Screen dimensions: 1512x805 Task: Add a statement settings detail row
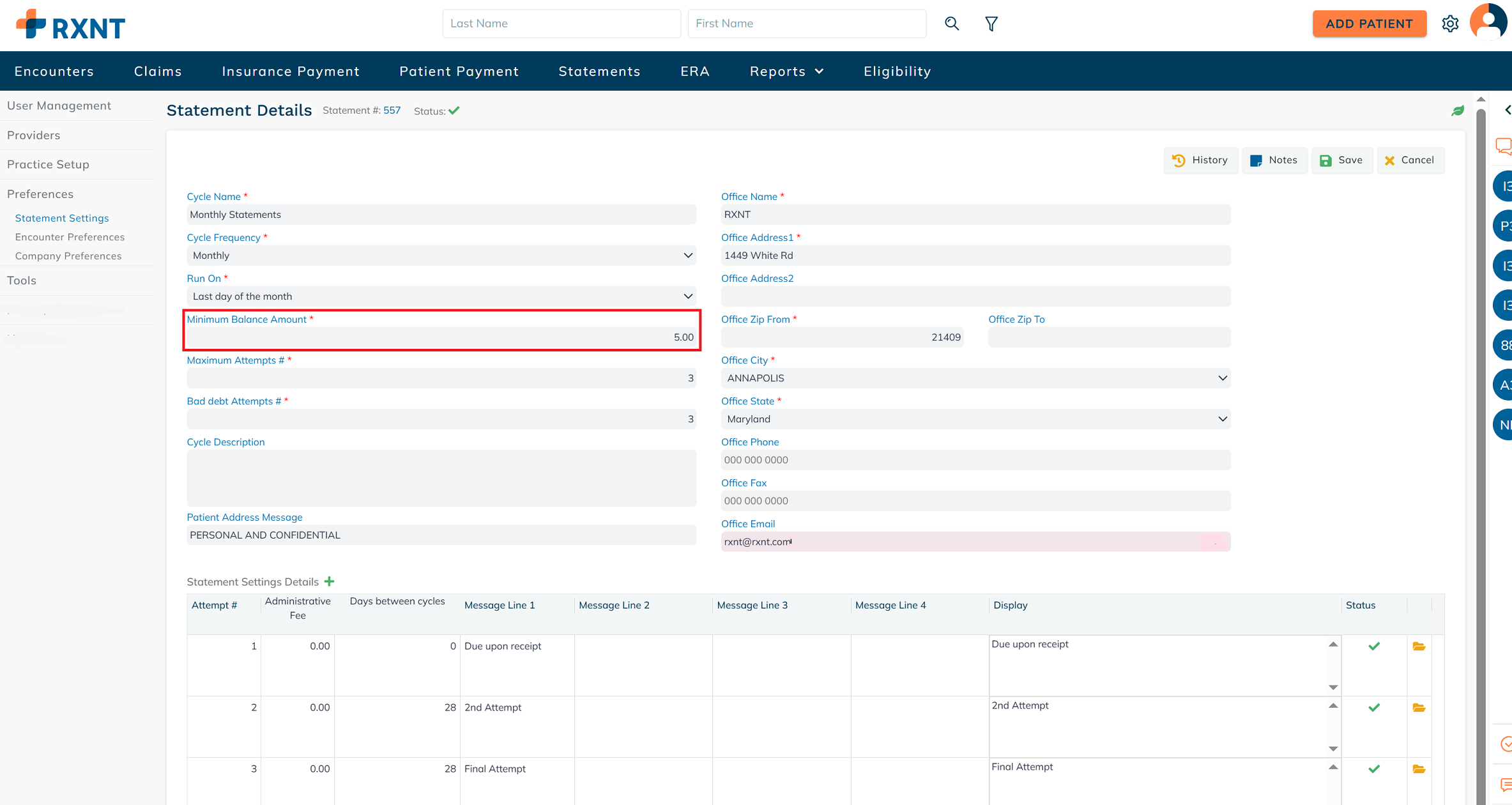pos(330,581)
